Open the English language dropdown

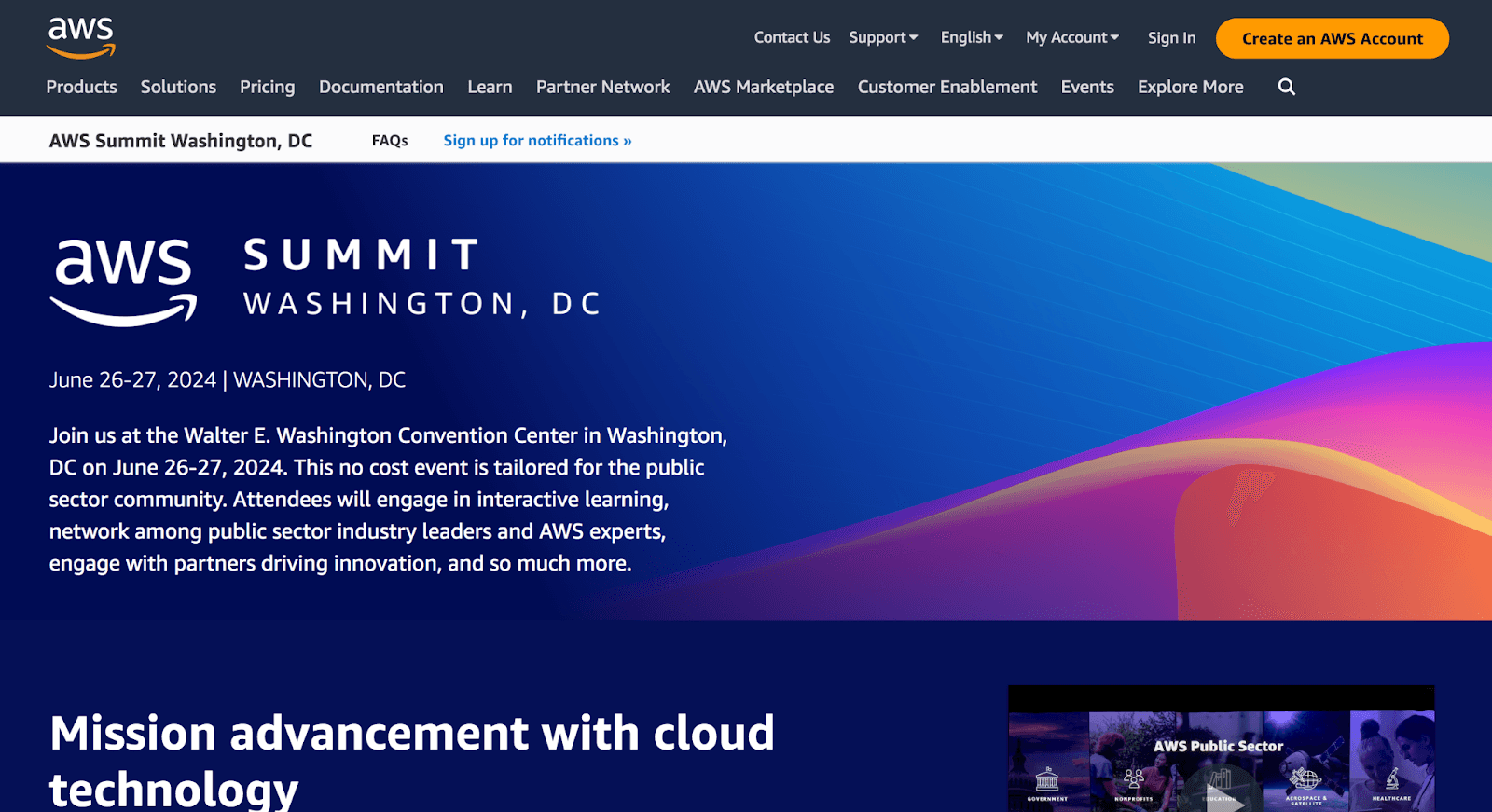click(972, 37)
